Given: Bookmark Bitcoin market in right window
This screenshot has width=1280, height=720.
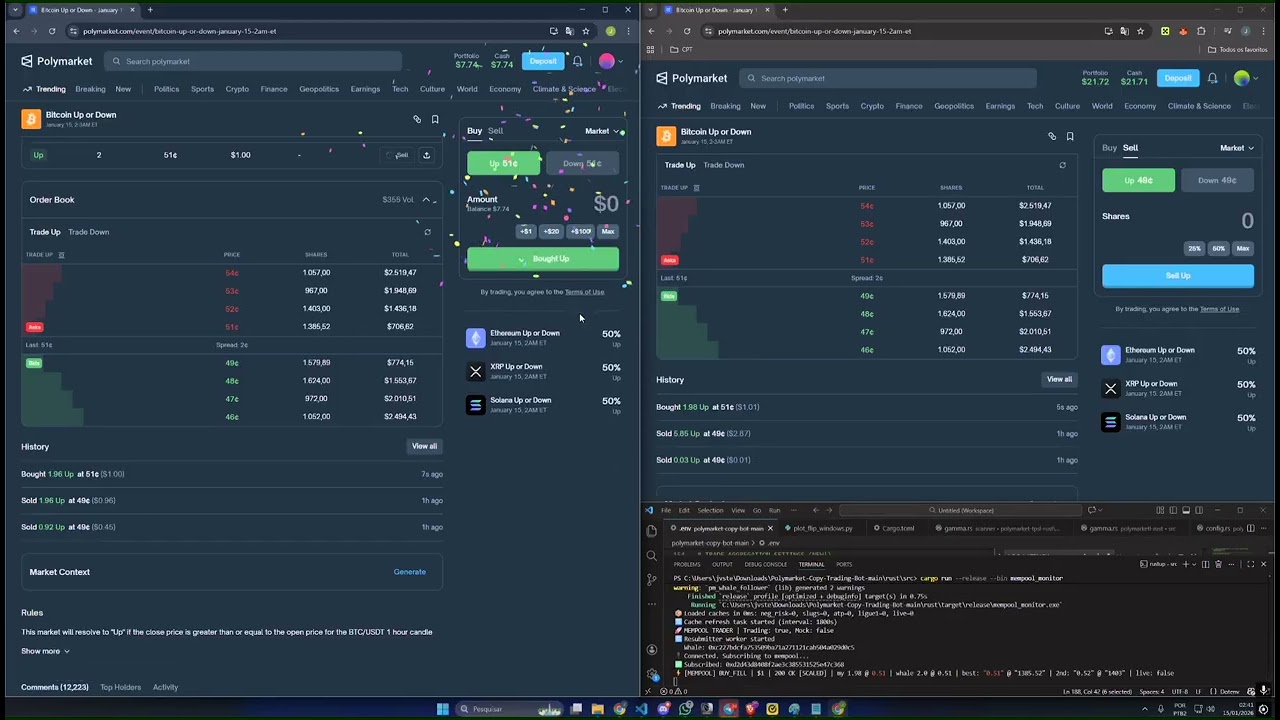Looking at the screenshot, I should [1070, 136].
